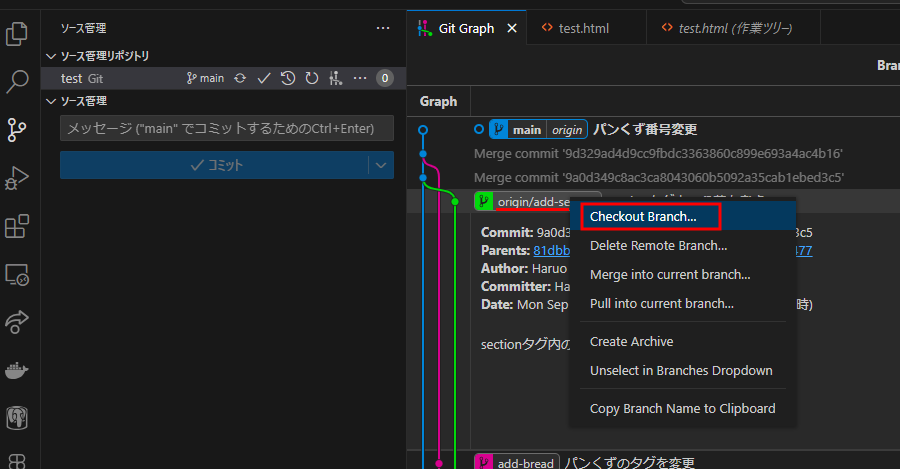The image size is (900, 469).
Task: Click the commit checkmark icon in repo row
Action: point(263,78)
